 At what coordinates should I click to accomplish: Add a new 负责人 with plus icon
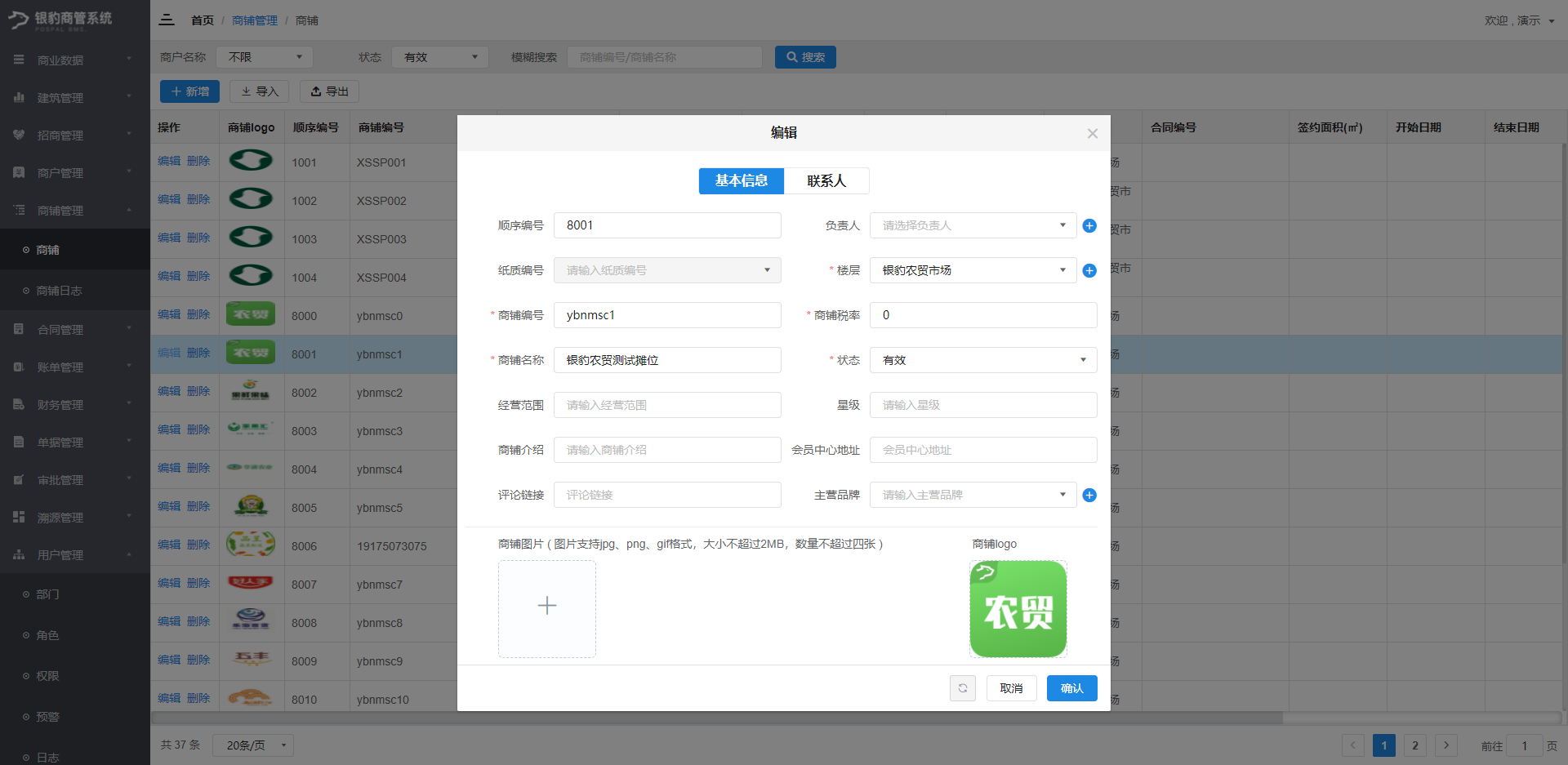[1089, 225]
